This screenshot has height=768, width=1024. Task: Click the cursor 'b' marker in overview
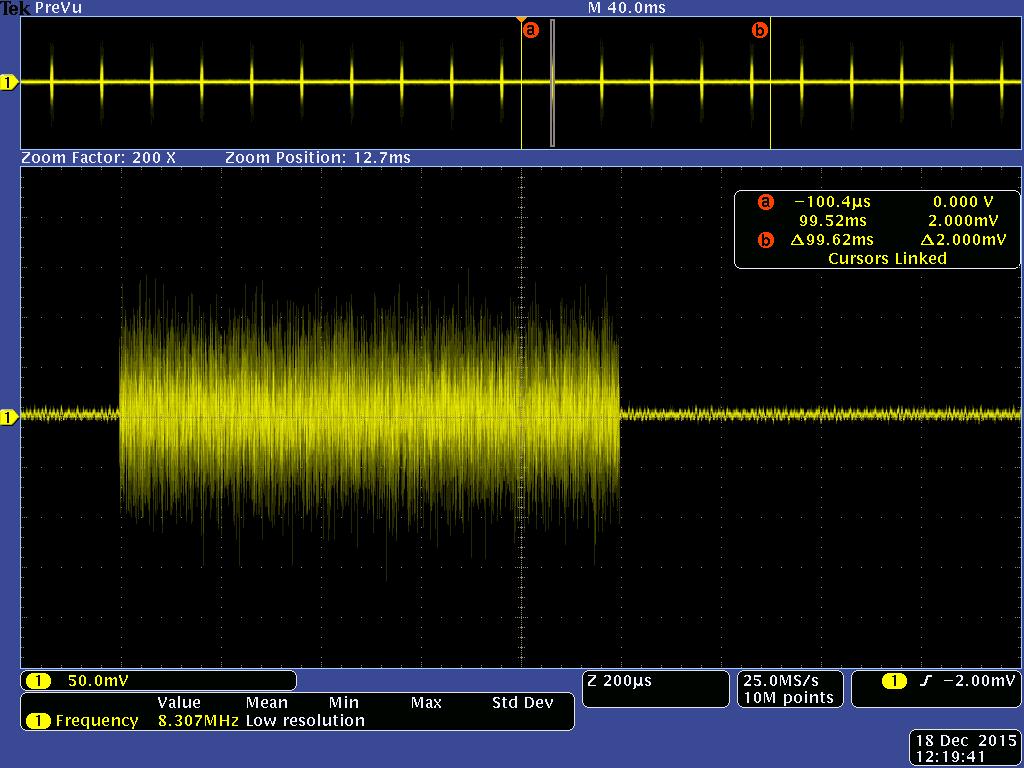(x=760, y=30)
